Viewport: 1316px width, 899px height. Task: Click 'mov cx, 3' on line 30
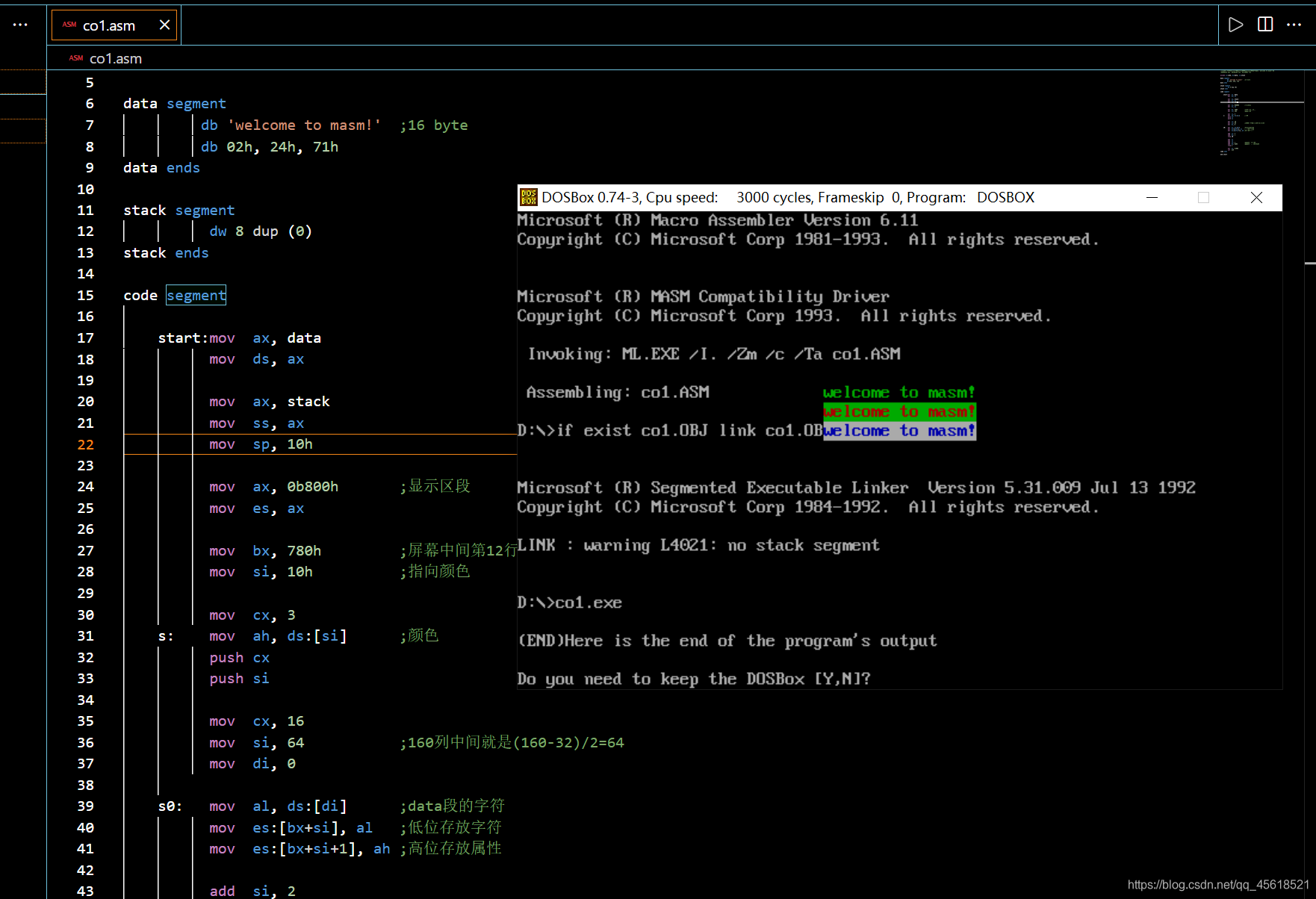(252, 615)
